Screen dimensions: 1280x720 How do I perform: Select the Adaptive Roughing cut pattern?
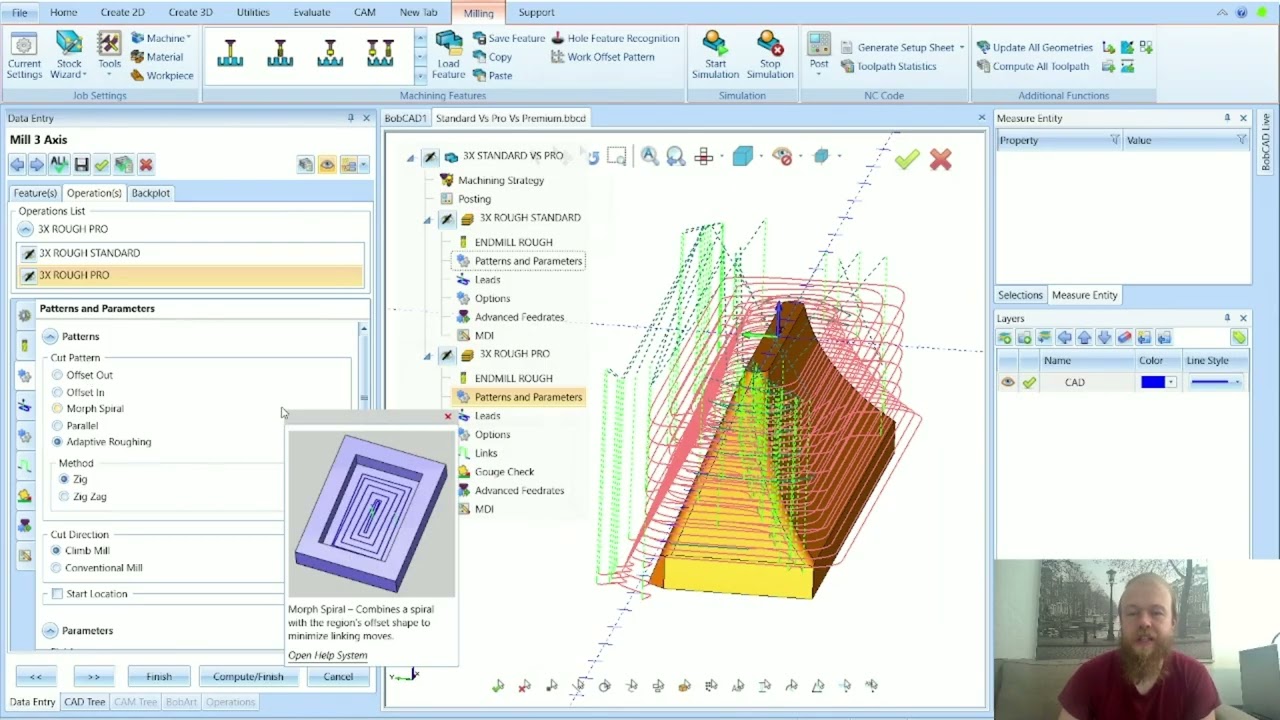57,441
